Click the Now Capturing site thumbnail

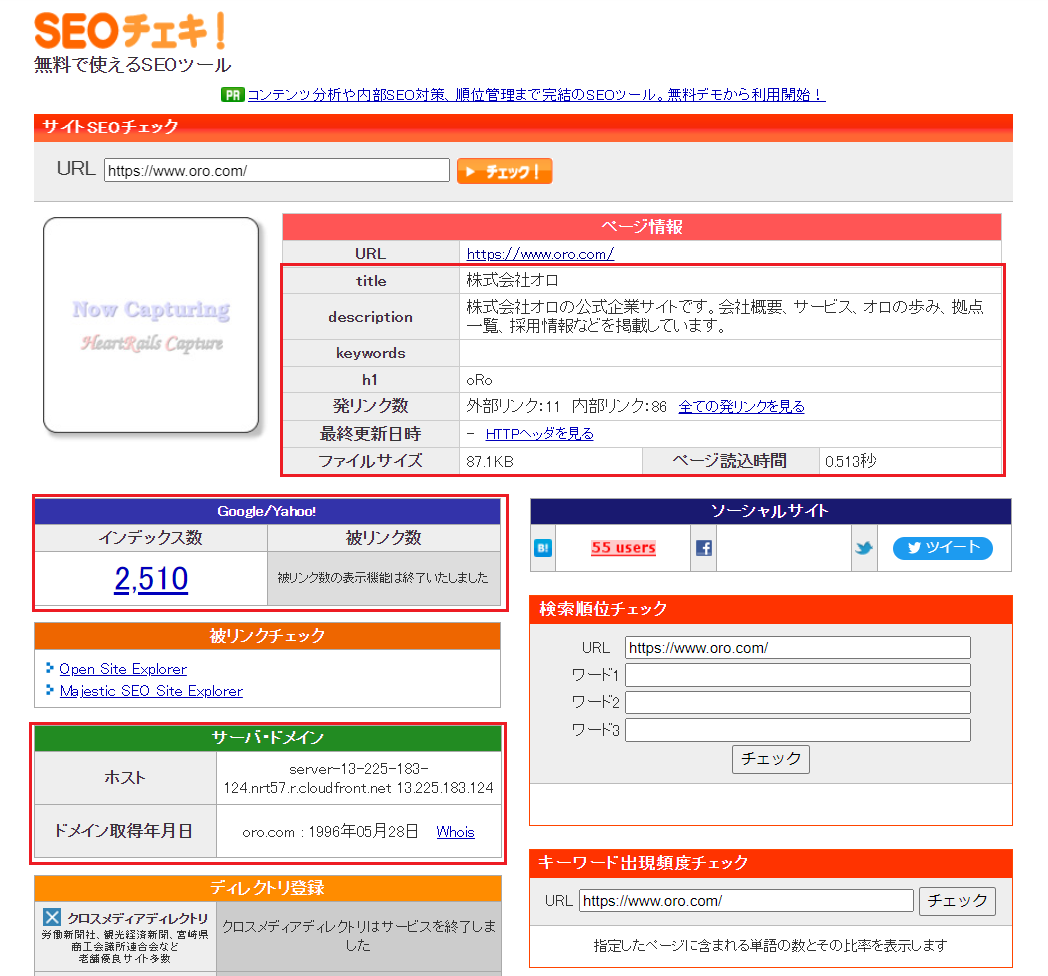point(151,325)
